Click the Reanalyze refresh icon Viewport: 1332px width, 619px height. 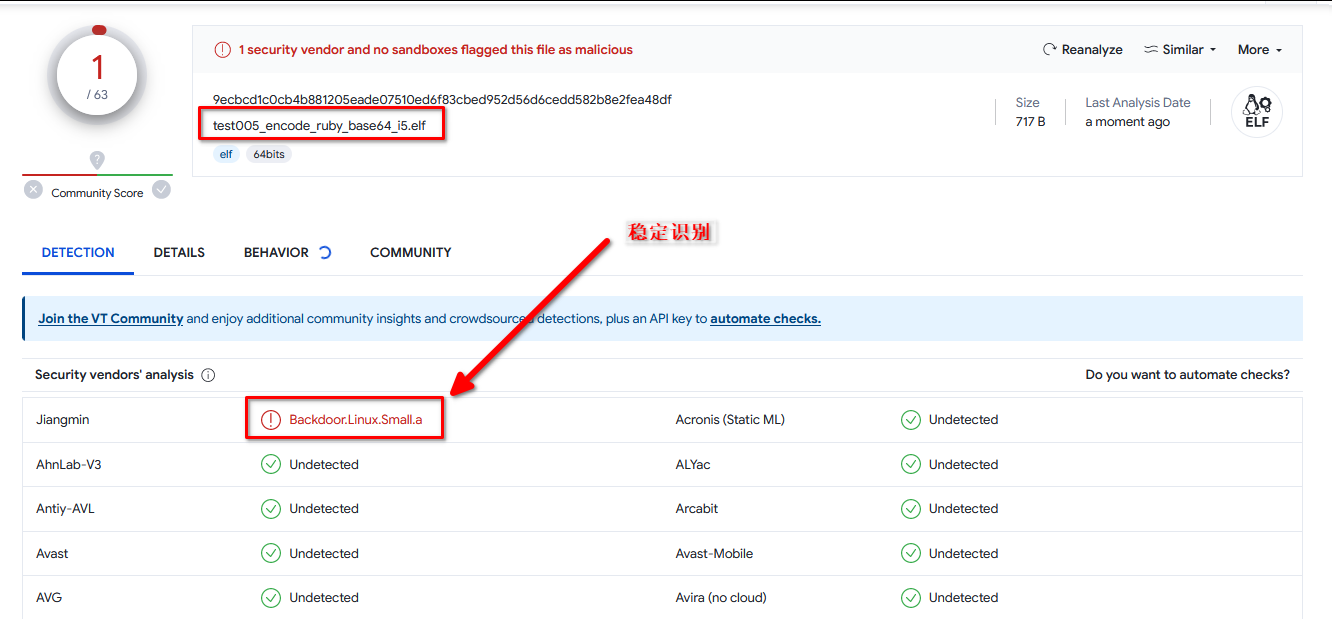1049,50
